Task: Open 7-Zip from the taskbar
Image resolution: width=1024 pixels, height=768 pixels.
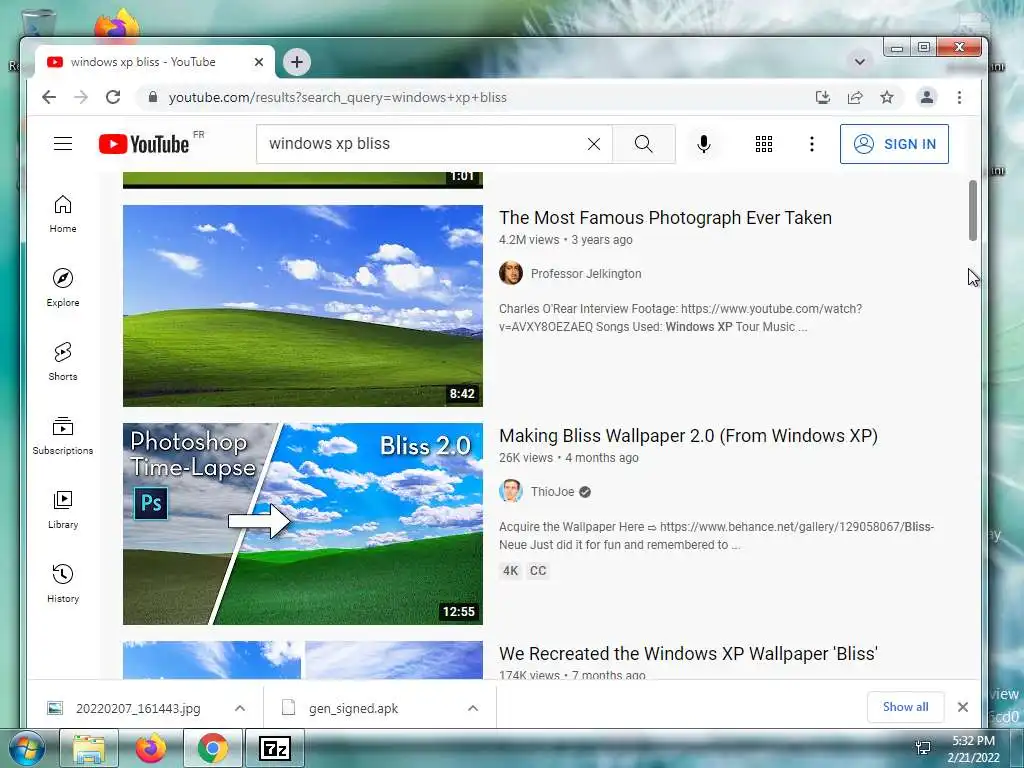Action: (274, 748)
